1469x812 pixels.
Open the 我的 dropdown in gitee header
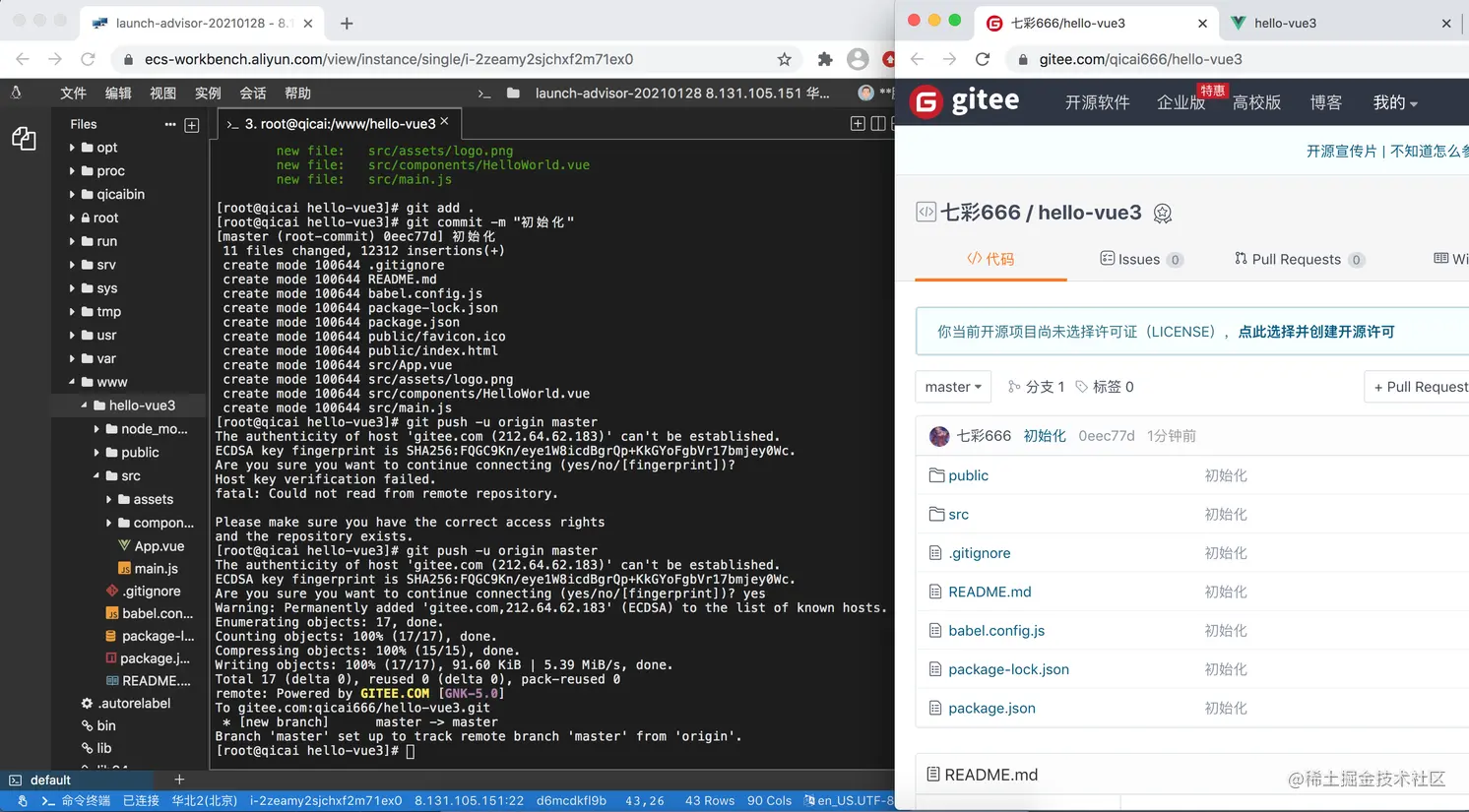point(1395,102)
